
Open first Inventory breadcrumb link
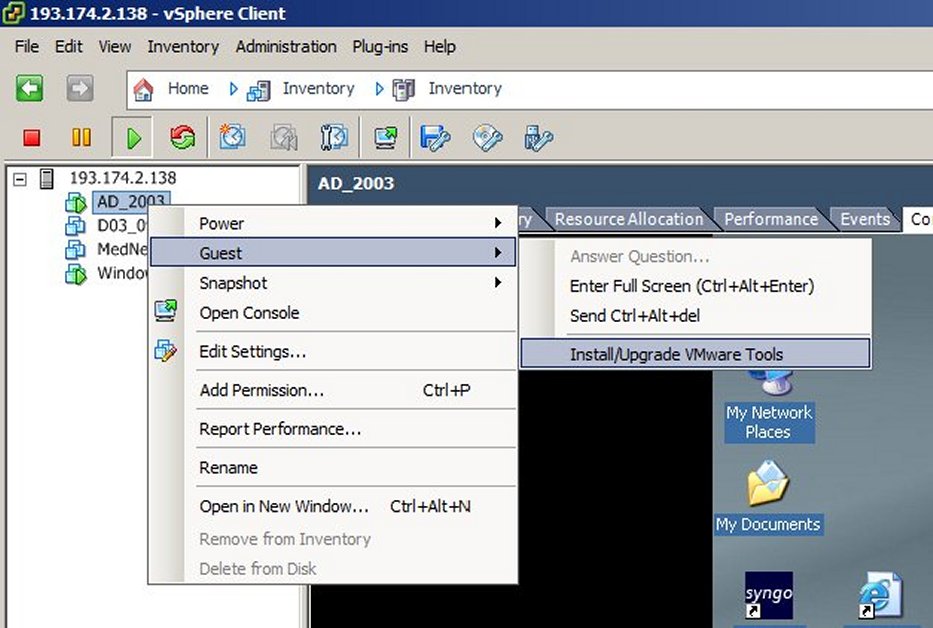(x=318, y=89)
